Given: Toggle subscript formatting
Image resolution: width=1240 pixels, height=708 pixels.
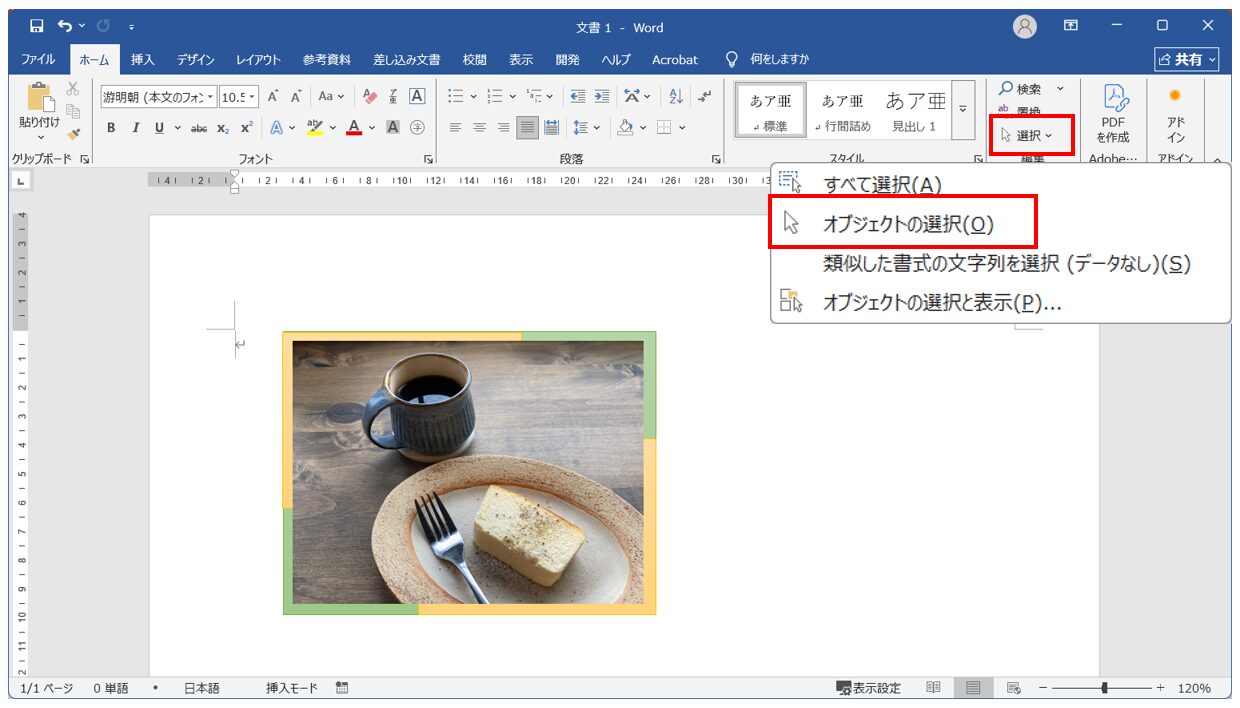Looking at the screenshot, I should (x=223, y=128).
